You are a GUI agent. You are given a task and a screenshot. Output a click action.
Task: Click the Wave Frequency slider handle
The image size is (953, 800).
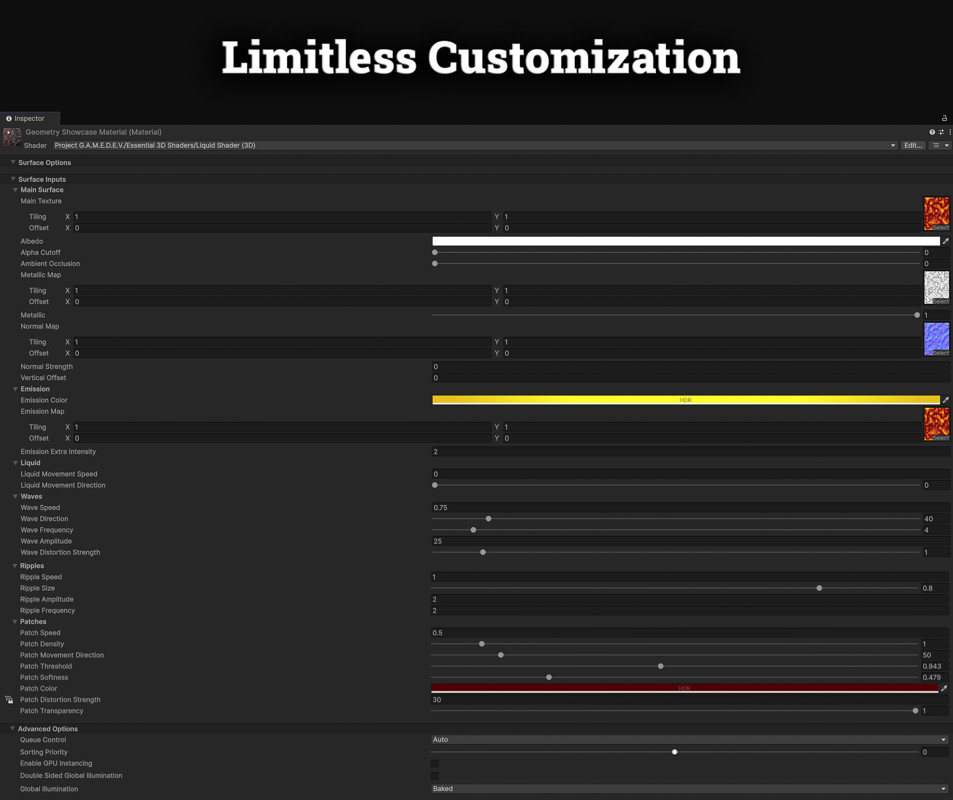tap(473, 530)
